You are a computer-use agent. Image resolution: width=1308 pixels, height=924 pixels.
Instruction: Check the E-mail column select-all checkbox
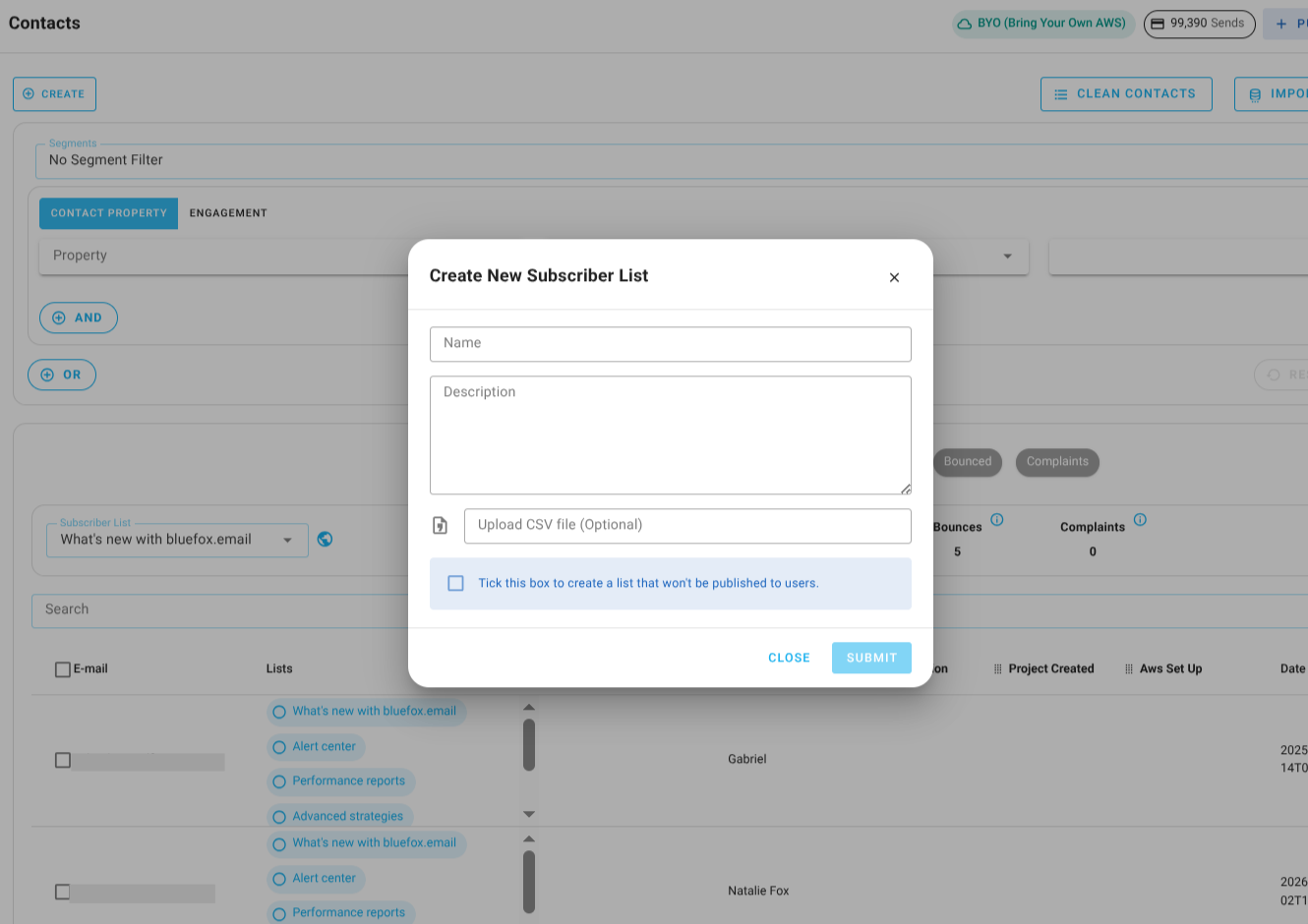click(63, 668)
